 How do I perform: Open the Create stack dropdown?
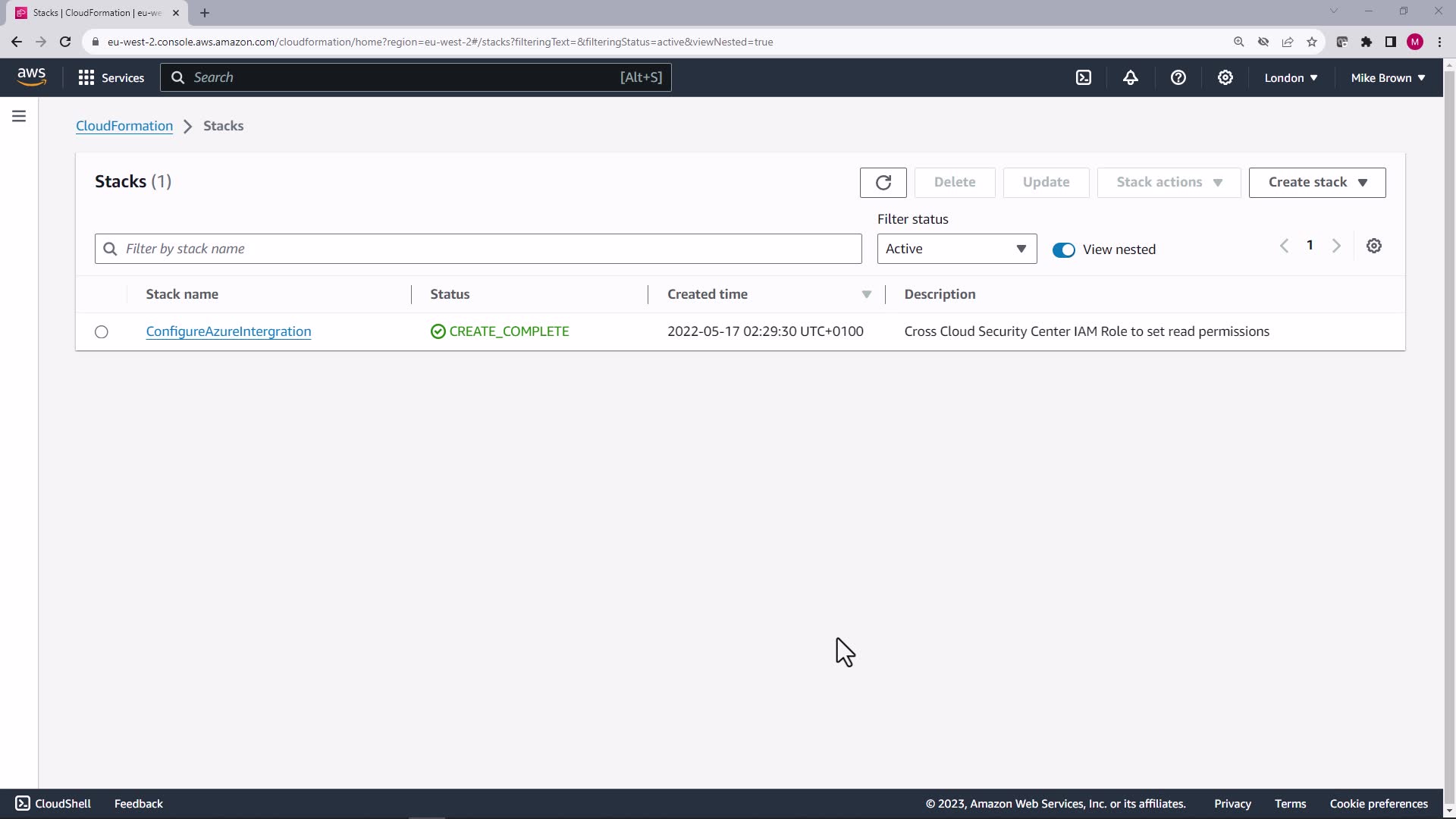pos(1316,183)
